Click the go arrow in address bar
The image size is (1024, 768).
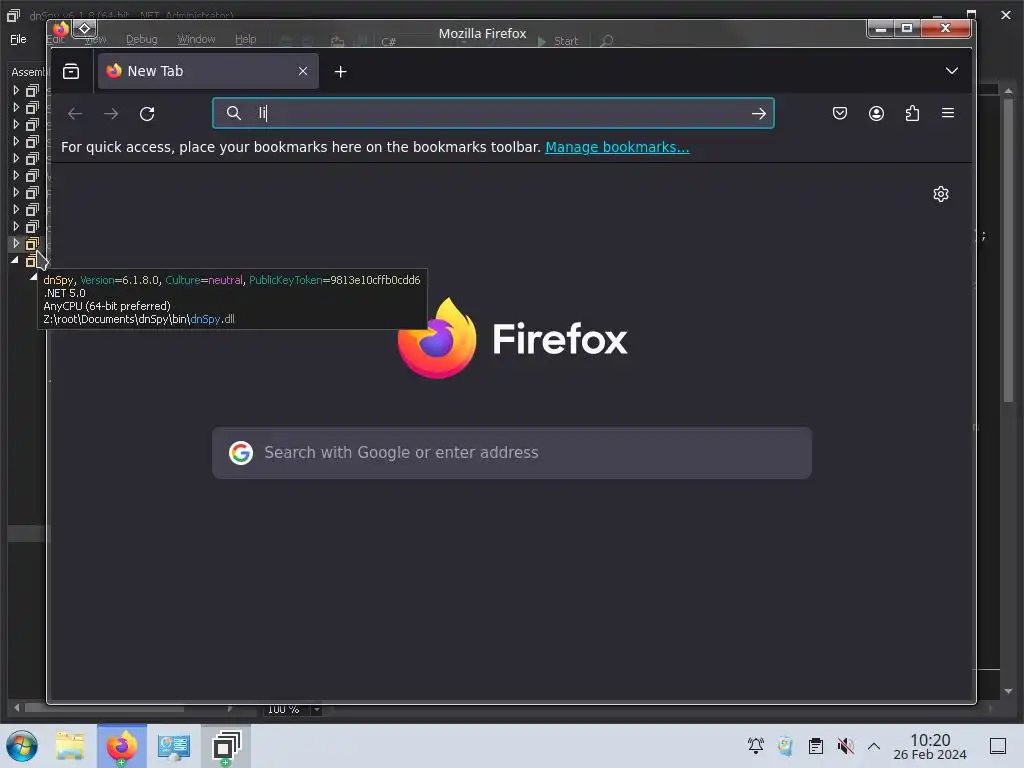(x=758, y=114)
